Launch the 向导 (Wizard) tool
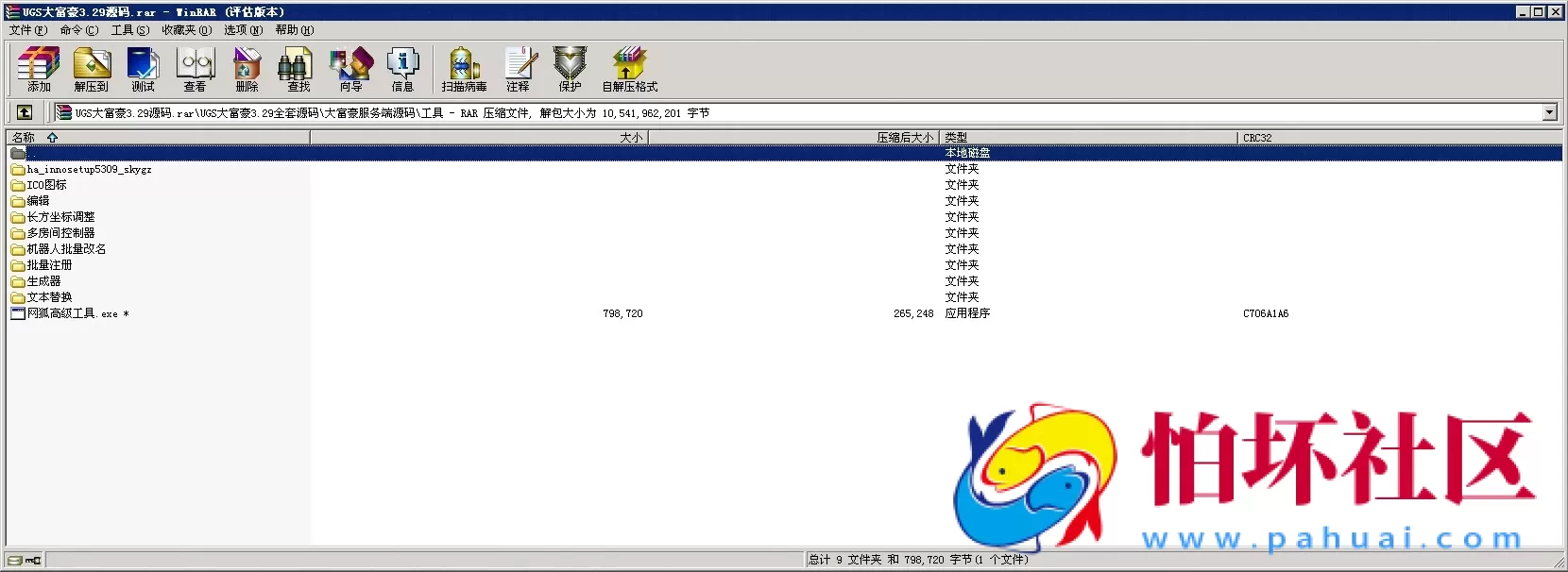This screenshot has width=1568, height=572. 350,69
